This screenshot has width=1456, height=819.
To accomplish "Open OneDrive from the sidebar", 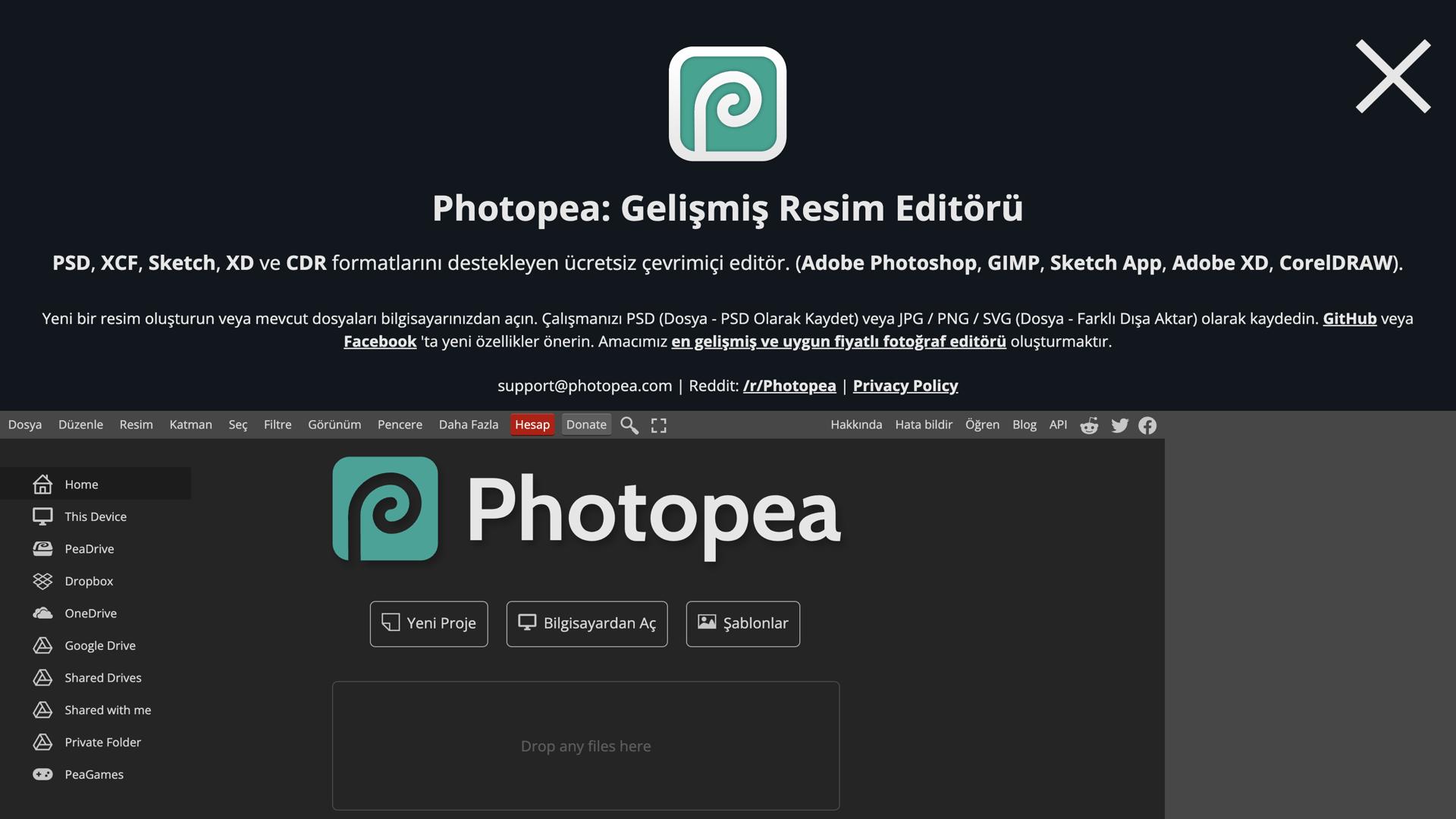I will [x=90, y=613].
